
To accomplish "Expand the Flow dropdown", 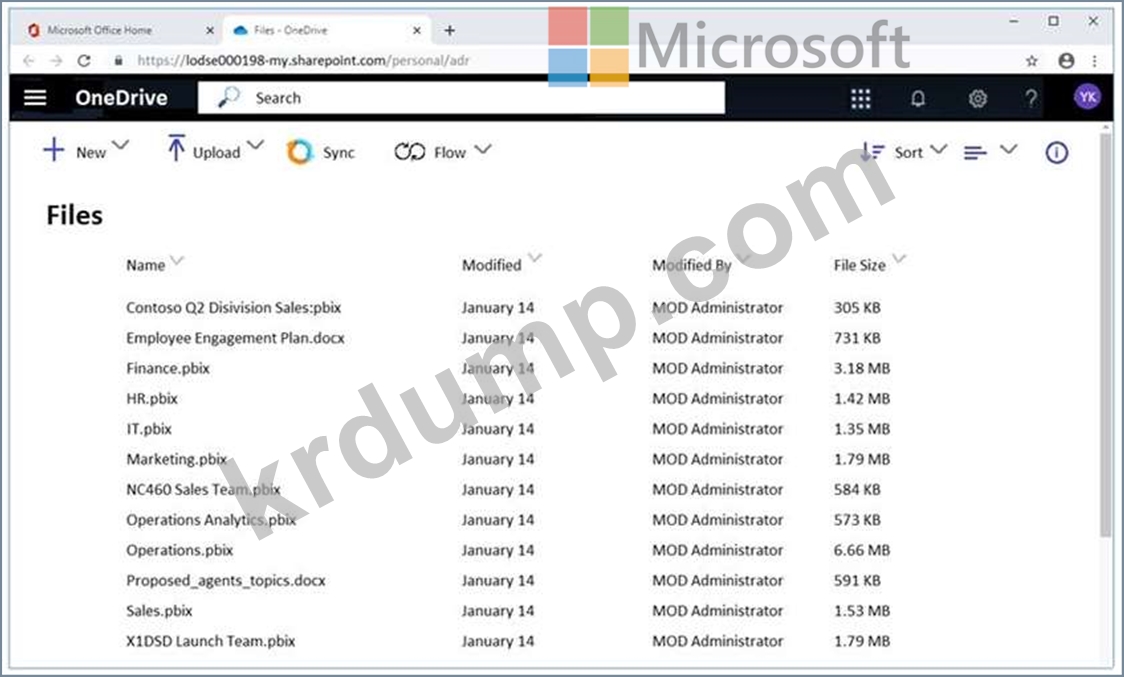I will pos(483,149).
